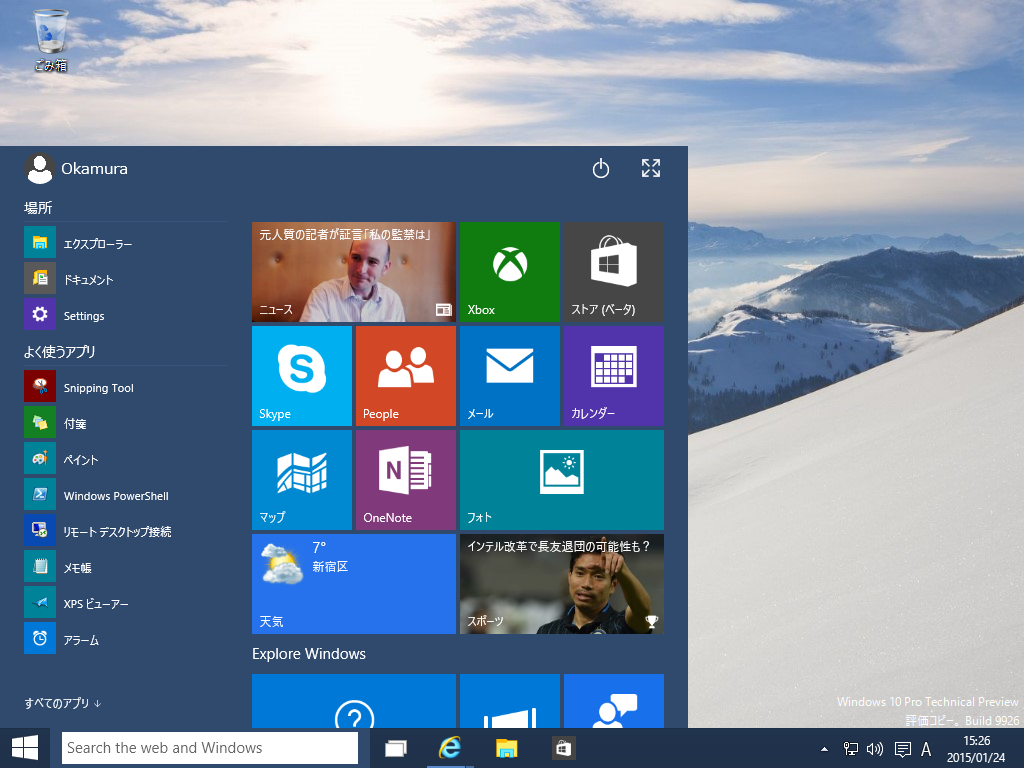Open エクスプローラー from the places list
This screenshot has width=1024, height=768.
coord(125,243)
